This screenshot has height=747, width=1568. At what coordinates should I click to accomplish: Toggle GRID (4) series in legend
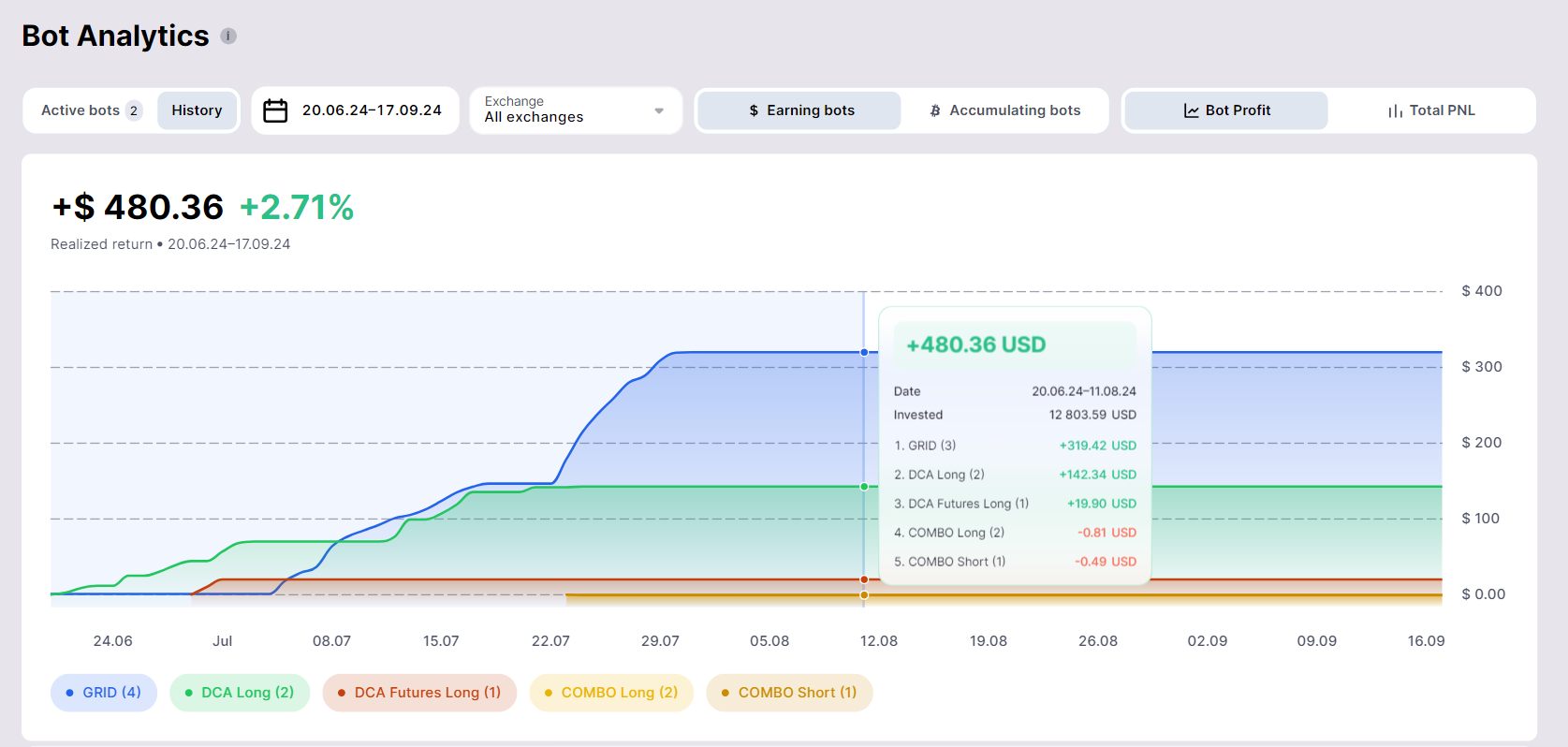point(104,693)
